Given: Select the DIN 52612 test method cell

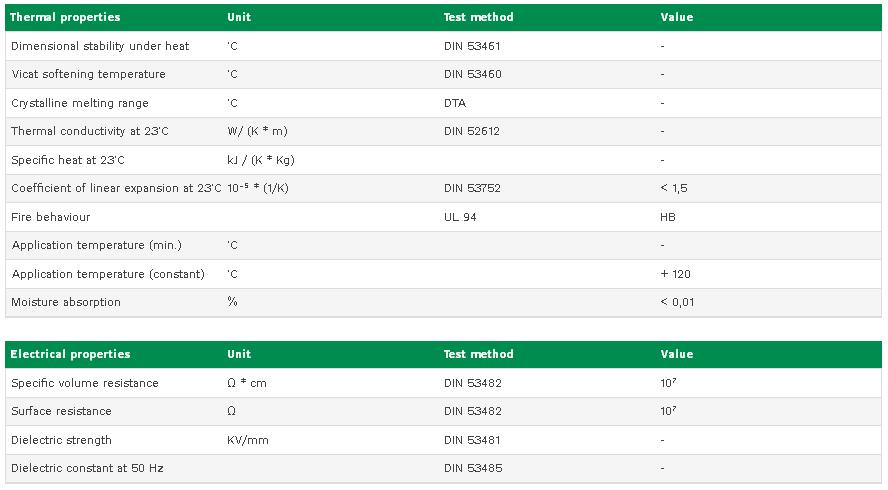Looking at the screenshot, I should click(x=472, y=131).
